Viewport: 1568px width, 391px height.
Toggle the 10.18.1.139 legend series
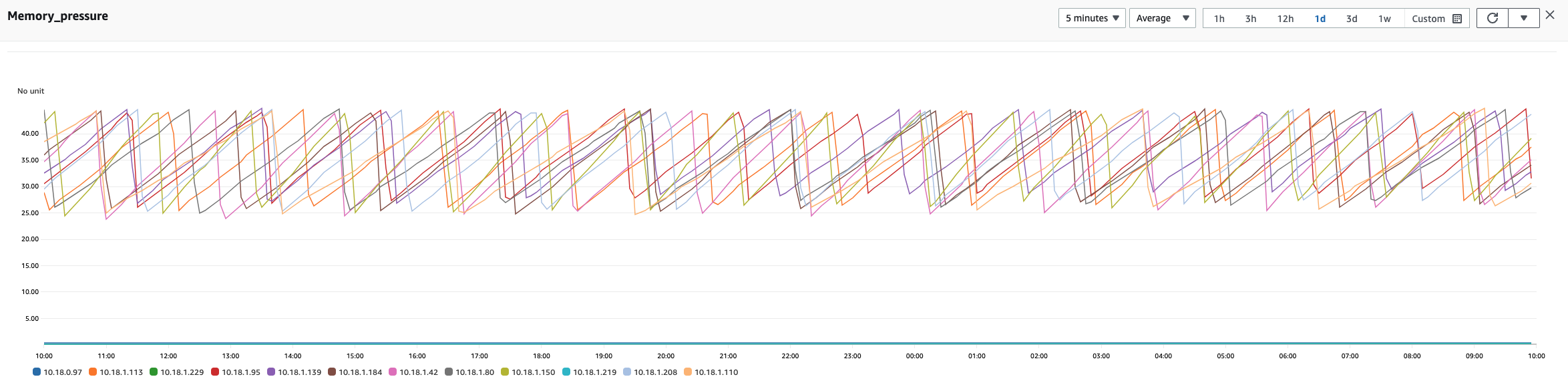click(294, 372)
